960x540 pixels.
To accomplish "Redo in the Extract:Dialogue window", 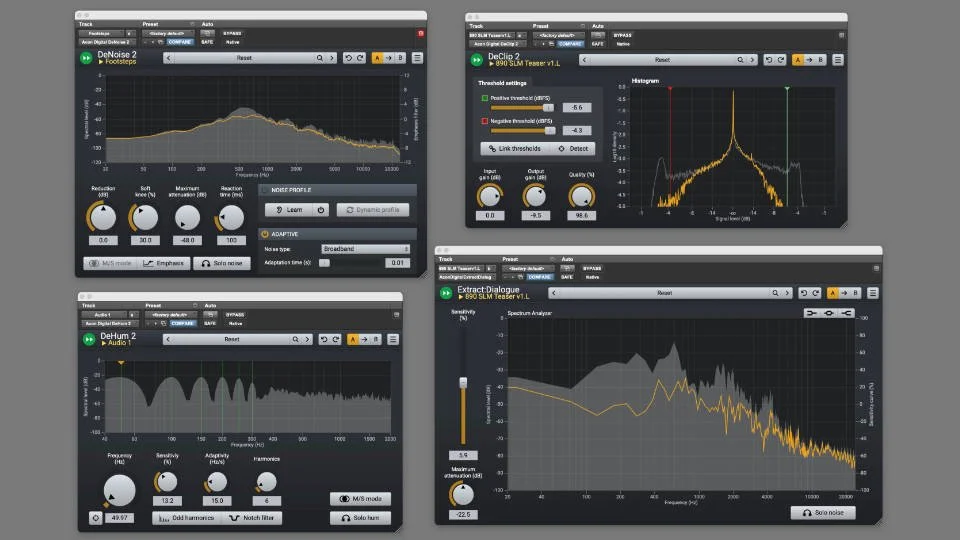I will pyautogui.click(x=816, y=293).
